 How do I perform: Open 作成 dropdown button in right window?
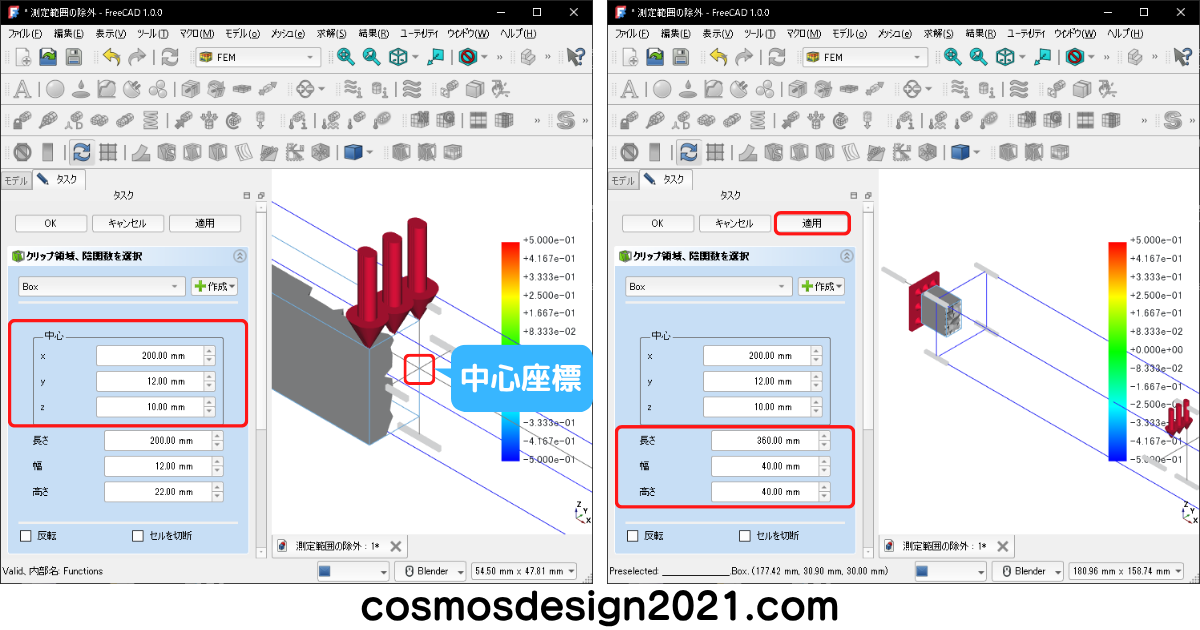click(x=821, y=286)
